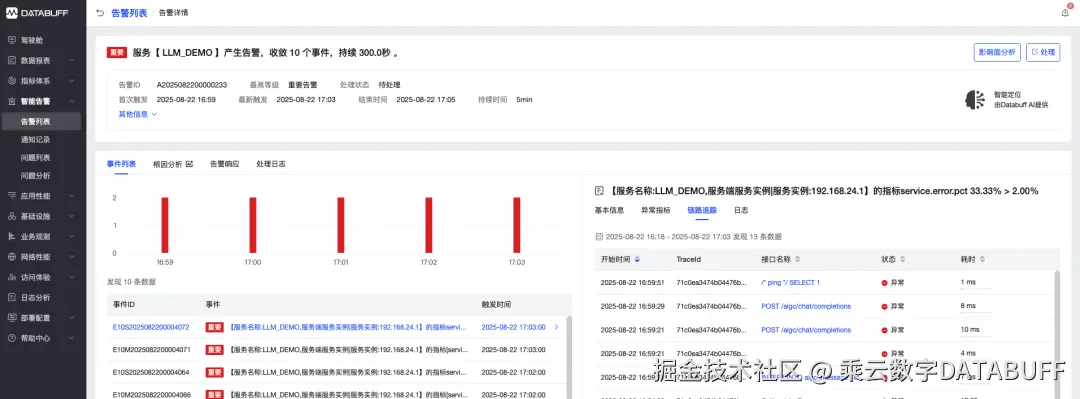This screenshot has width=1080, height=399.
Task: Click the 基础设施 sidebar icon
Action: point(12,216)
